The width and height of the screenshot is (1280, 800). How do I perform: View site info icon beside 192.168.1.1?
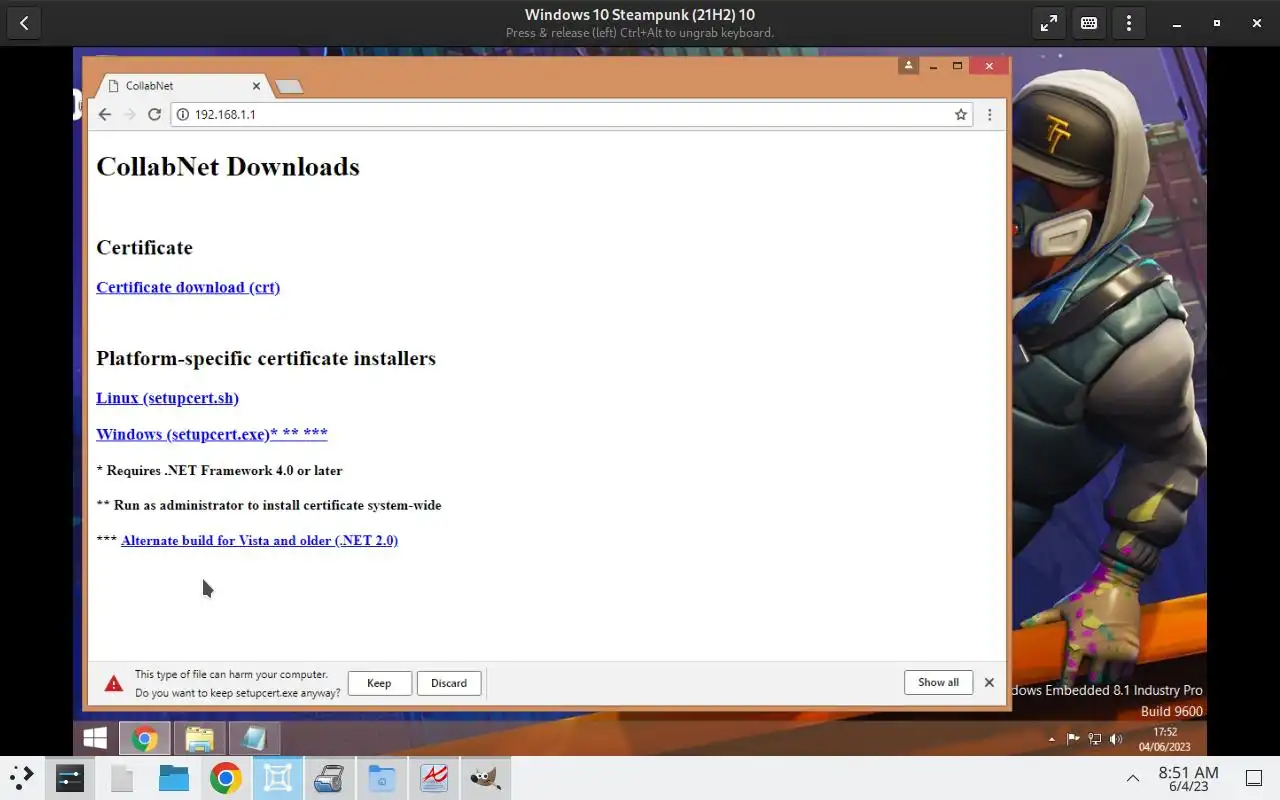tap(182, 115)
